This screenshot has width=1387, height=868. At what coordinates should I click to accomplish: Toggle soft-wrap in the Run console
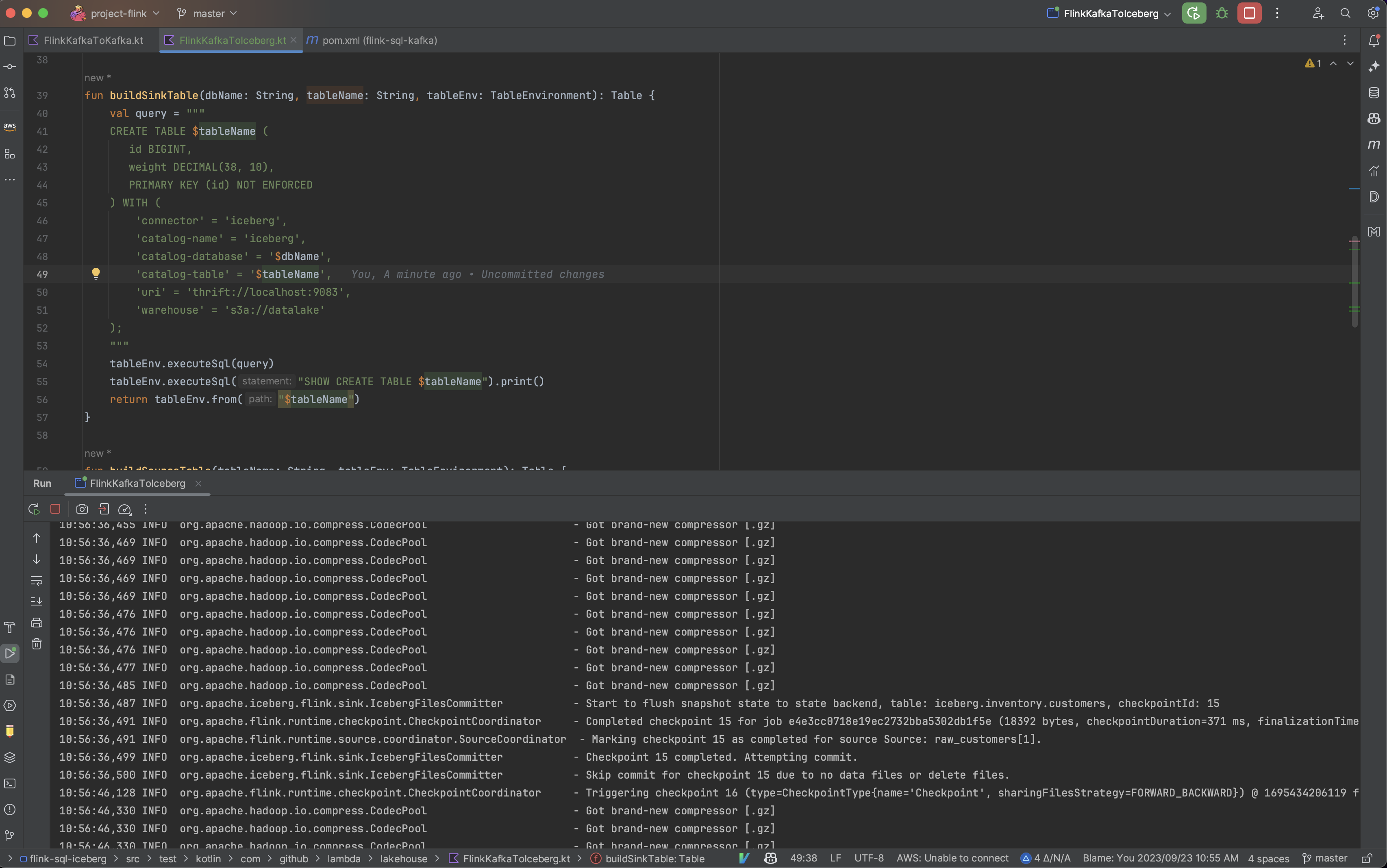coord(37,580)
